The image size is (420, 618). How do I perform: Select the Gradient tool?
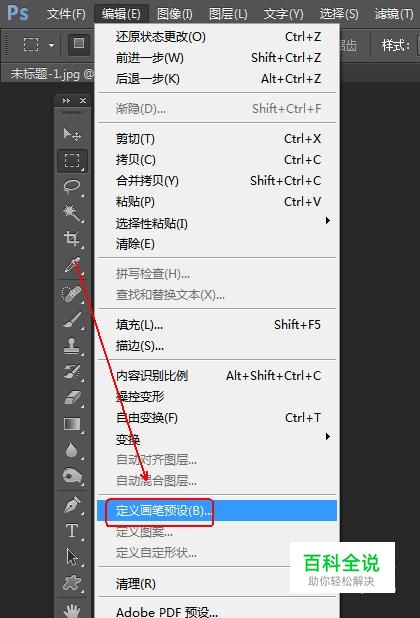click(x=72, y=424)
